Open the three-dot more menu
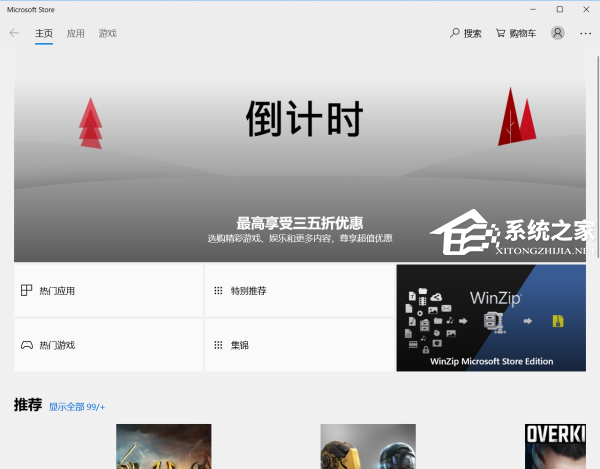This screenshot has height=469, width=600. 585,34
